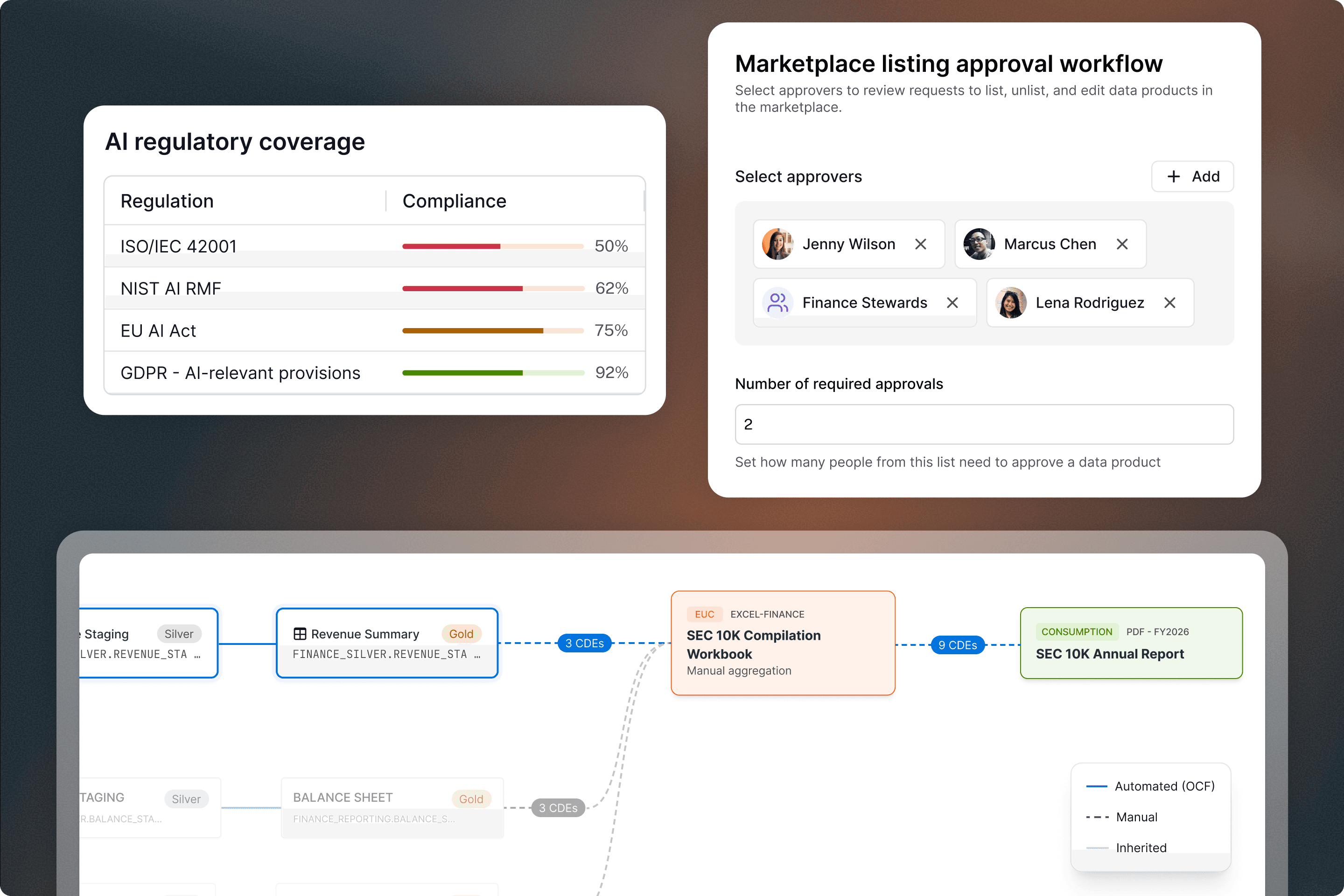Viewport: 1344px width, 896px height.
Task: Click Gold badge on BALANCE SHEET
Action: 471,799
